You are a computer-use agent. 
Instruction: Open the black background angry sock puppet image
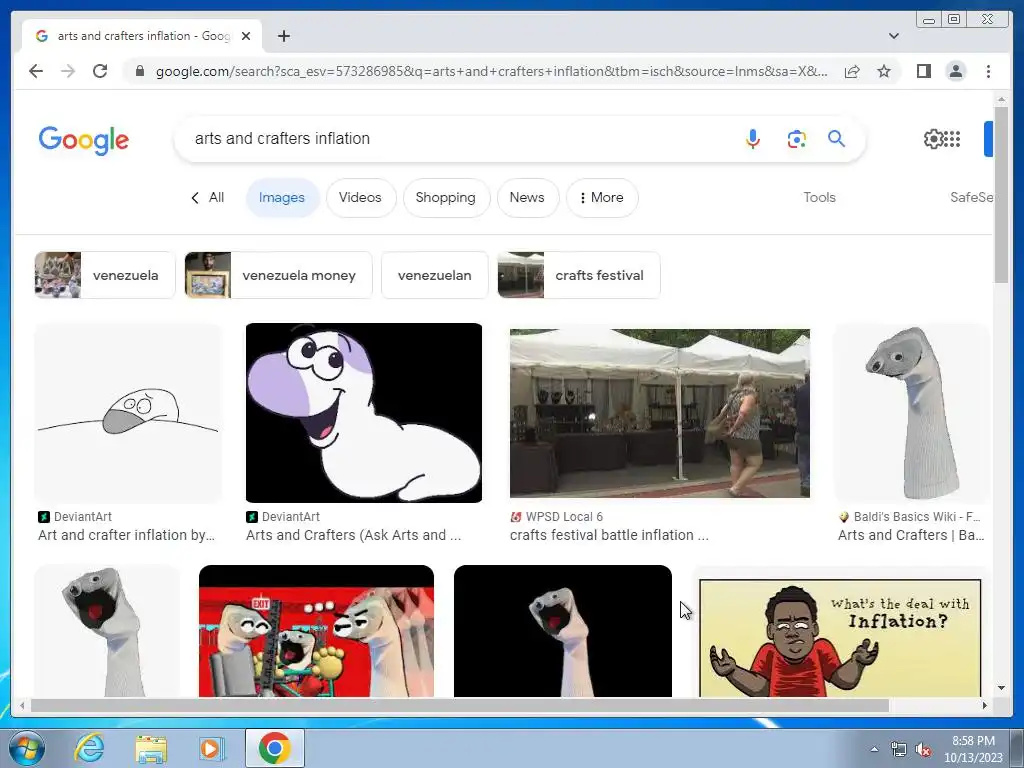click(562, 631)
